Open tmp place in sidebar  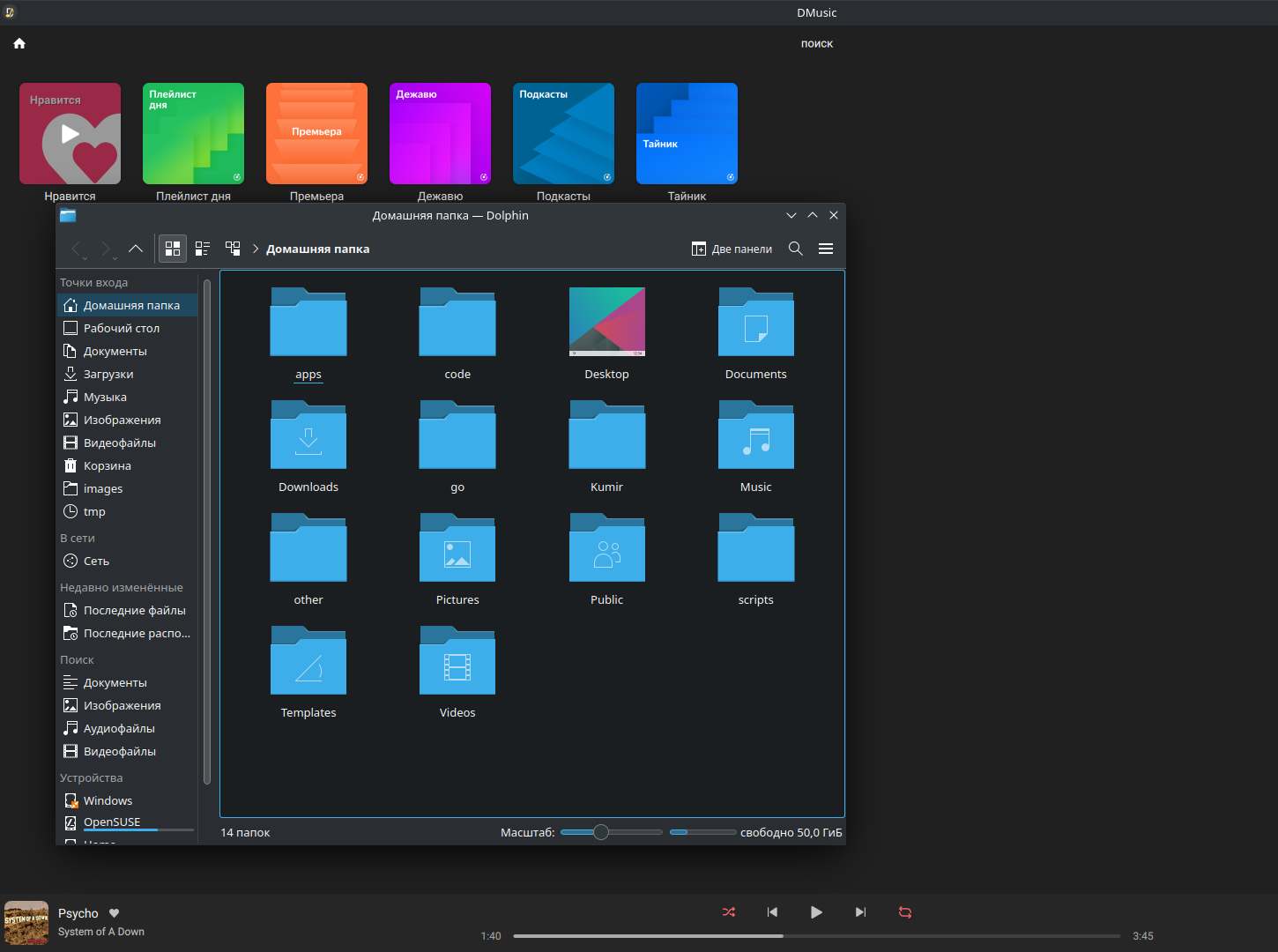[x=128, y=511]
